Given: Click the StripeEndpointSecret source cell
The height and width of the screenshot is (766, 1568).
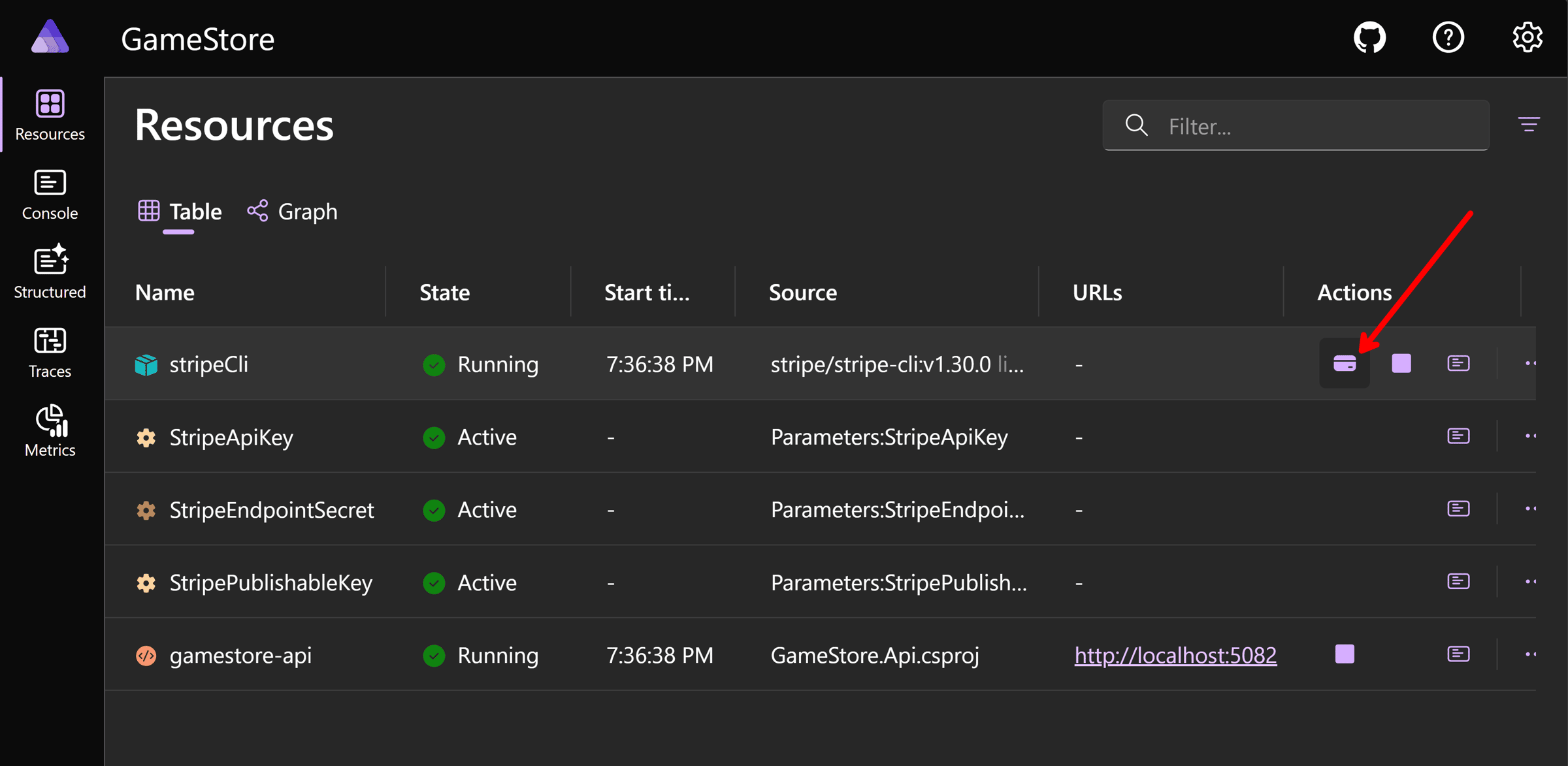Looking at the screenshot, I should pyautogui.click(x=898, y=509).
